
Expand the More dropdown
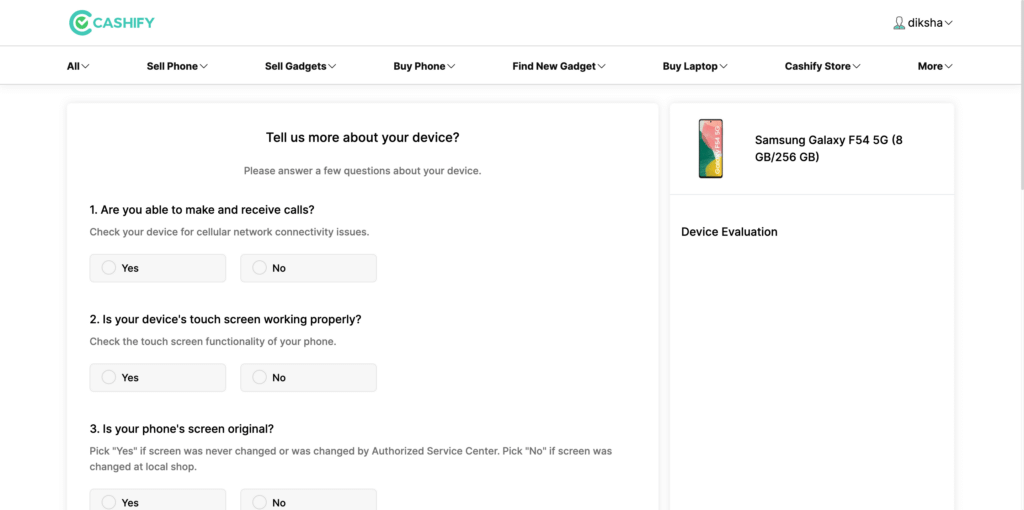pyautogui.click(x=935, y=66)
